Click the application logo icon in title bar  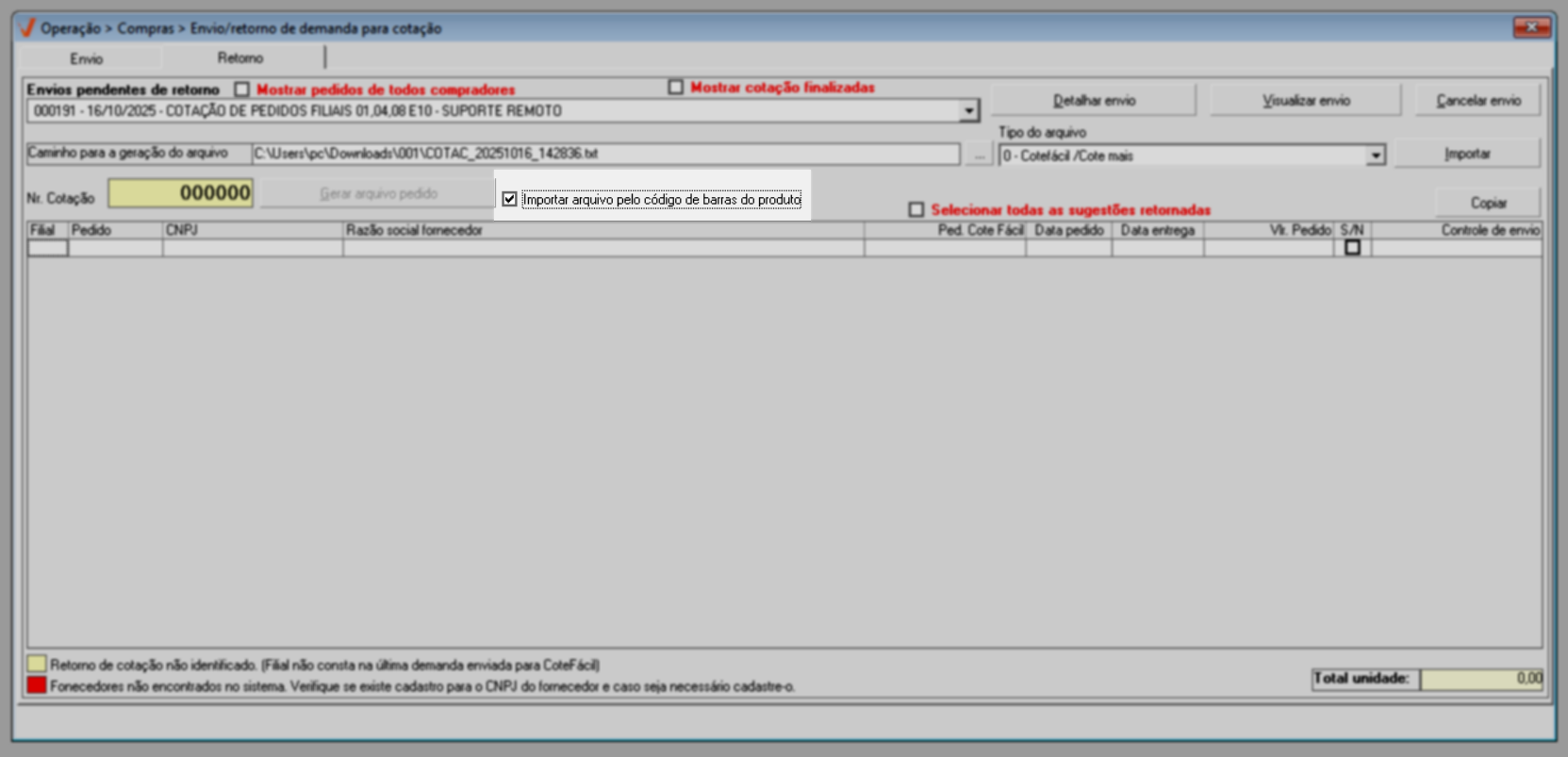[26, 27]
